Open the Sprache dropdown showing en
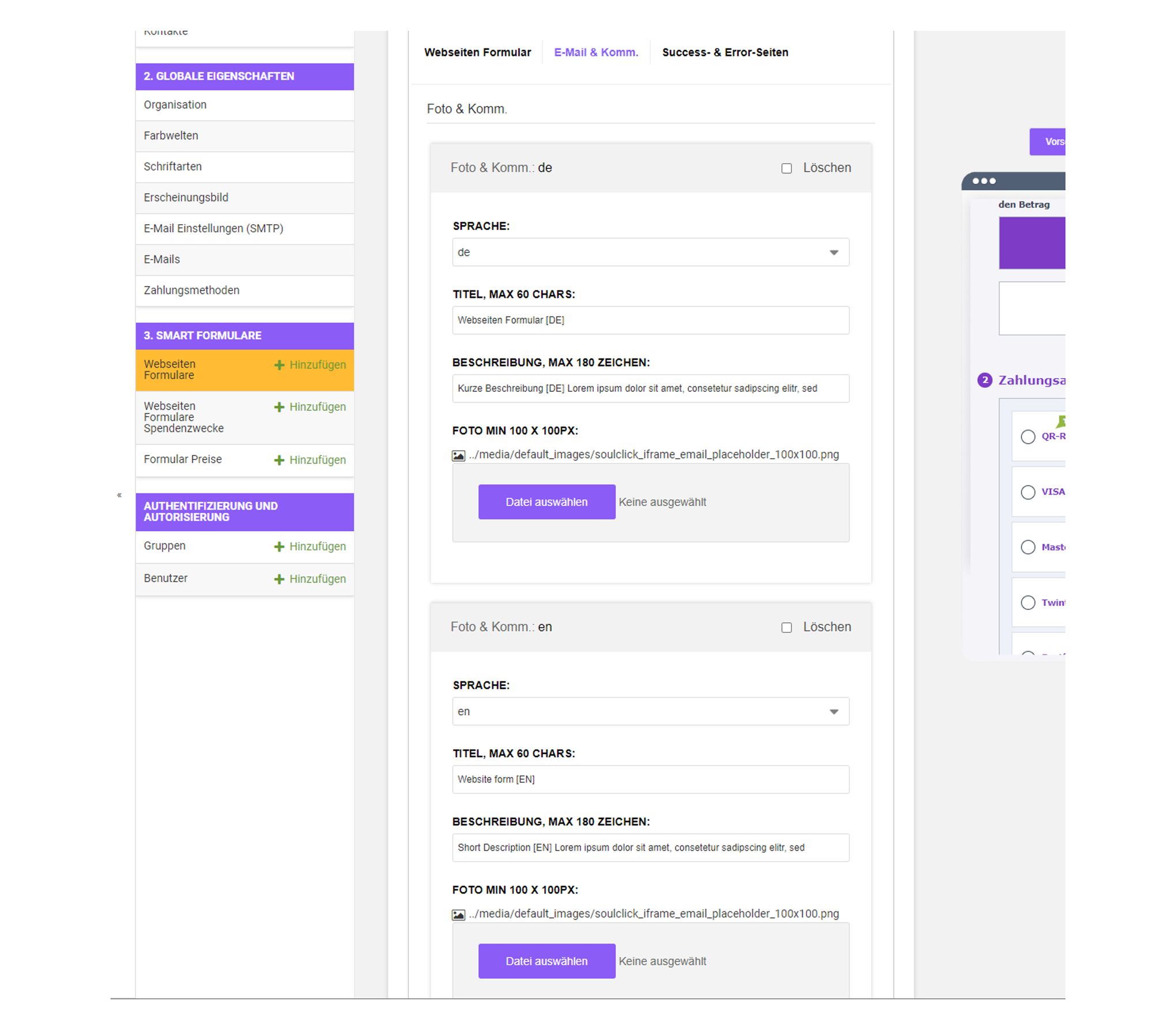 [x=650, y=712]
